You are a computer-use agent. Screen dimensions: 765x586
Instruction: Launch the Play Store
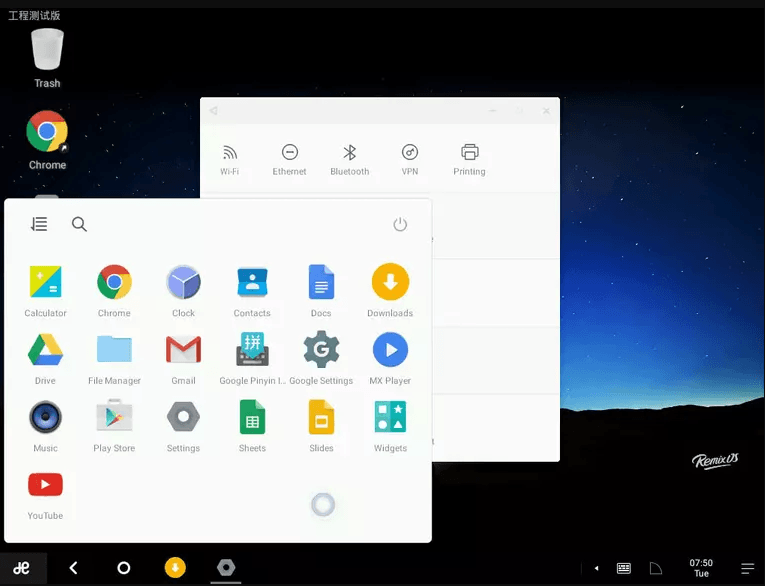114,426
